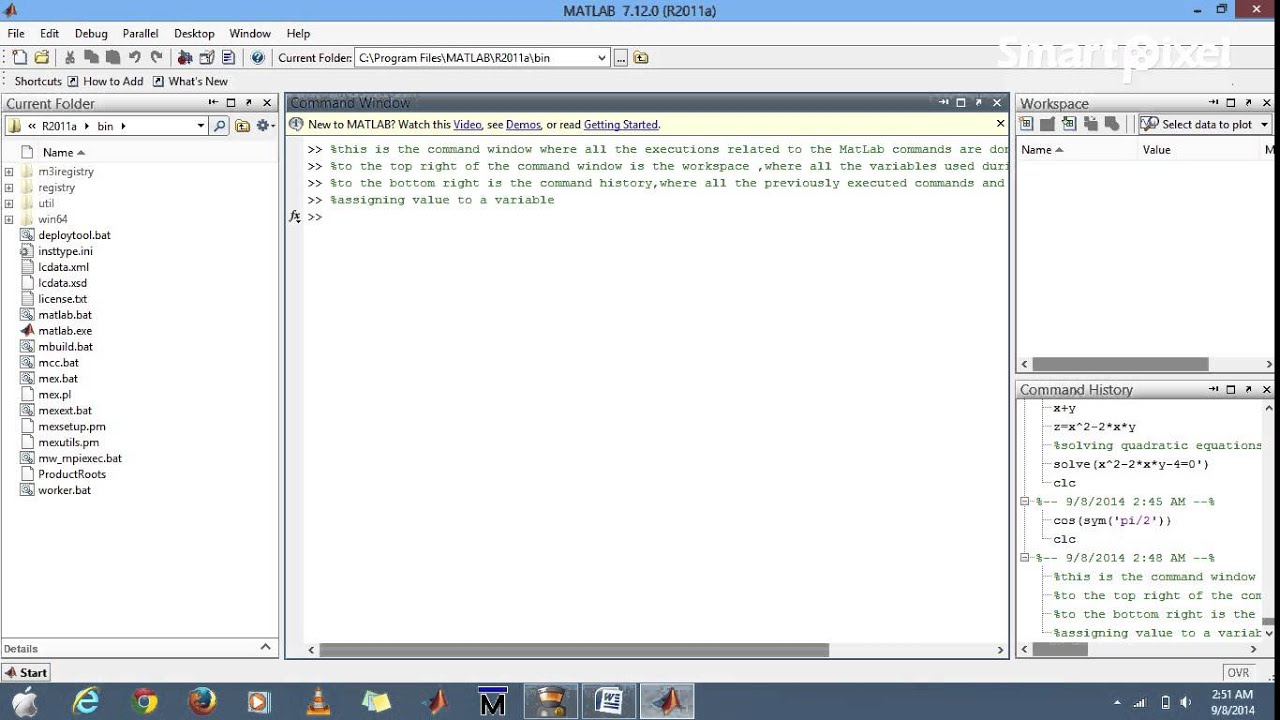Select license.txt in file list

62,299
